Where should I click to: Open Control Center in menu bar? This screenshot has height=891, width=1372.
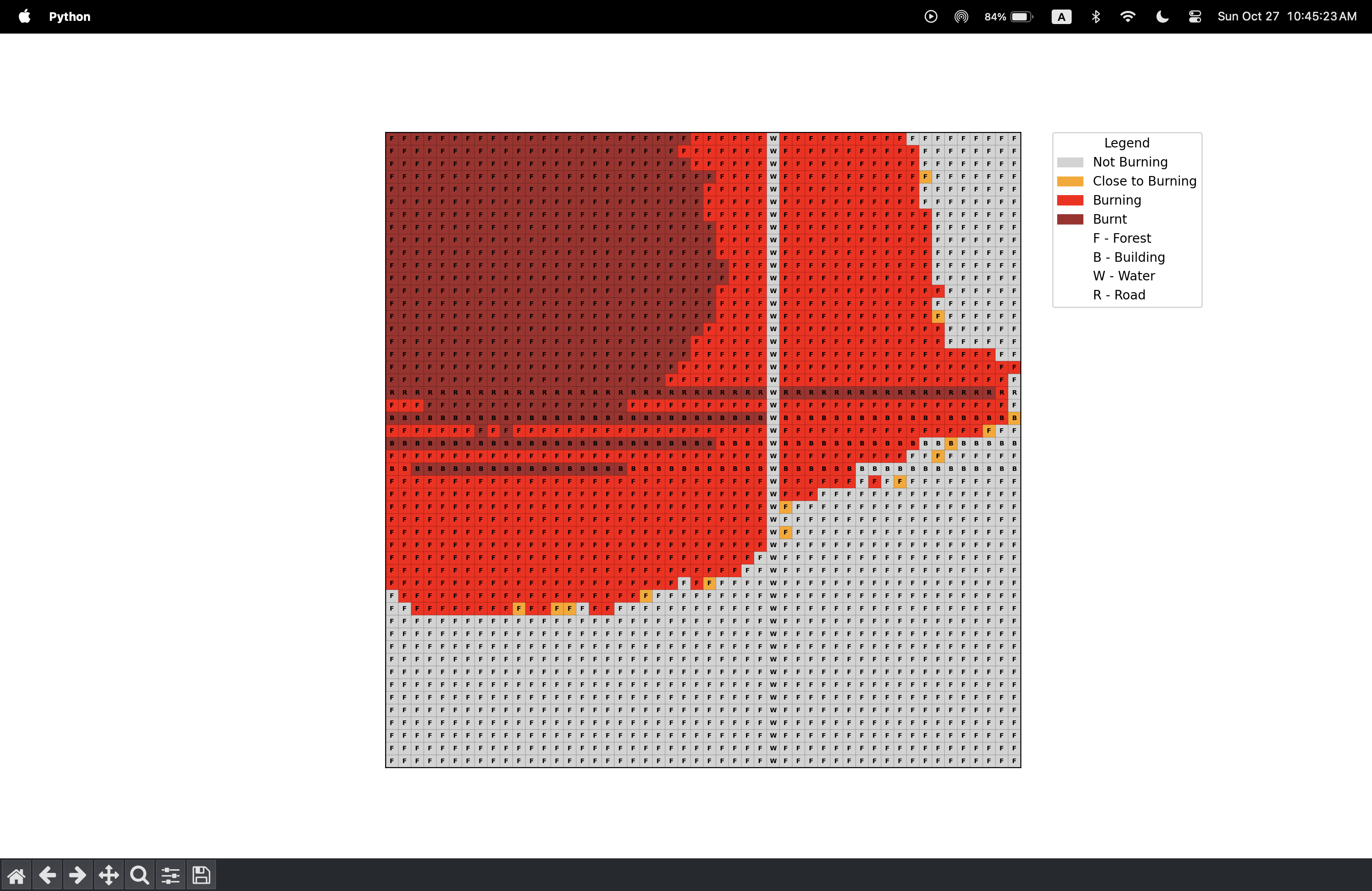[1195, 16]
